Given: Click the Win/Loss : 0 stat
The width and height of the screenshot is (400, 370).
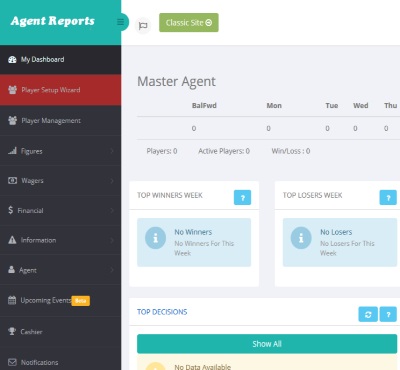Looking at the screenshot, I should coord(291,151).
